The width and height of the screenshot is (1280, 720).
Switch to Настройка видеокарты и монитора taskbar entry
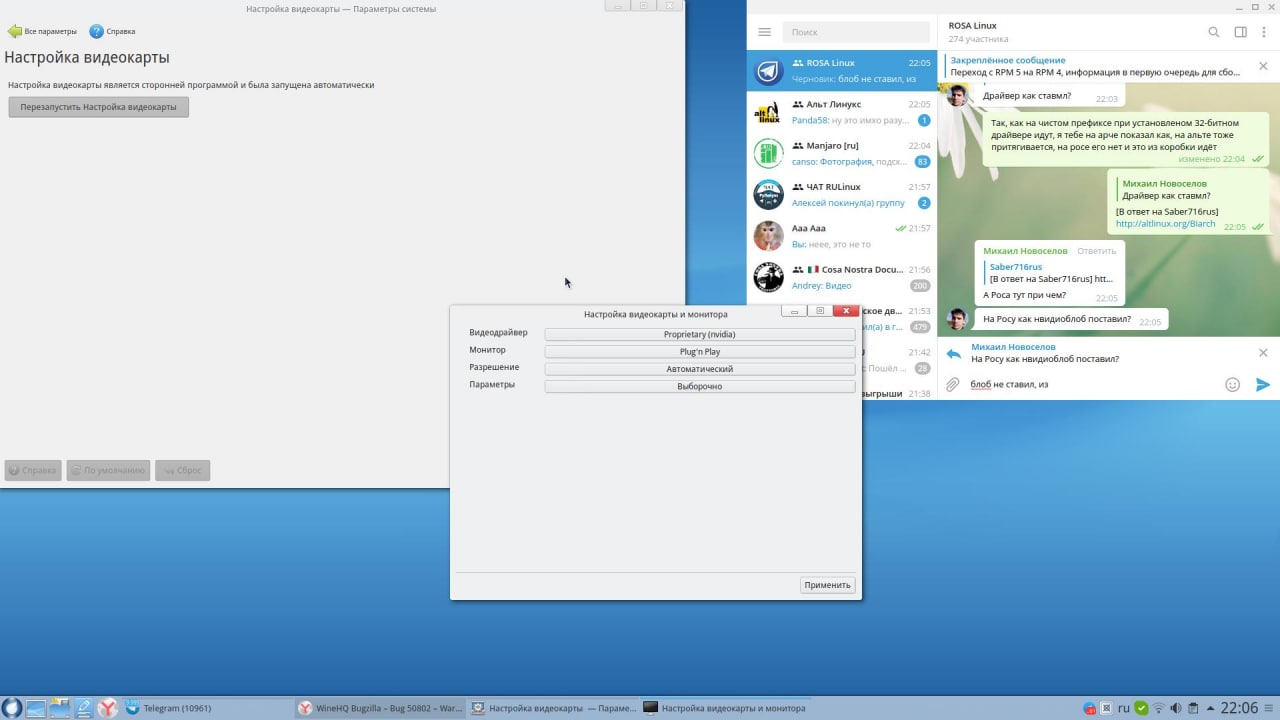pyautogui.click(x=725, y=708)
